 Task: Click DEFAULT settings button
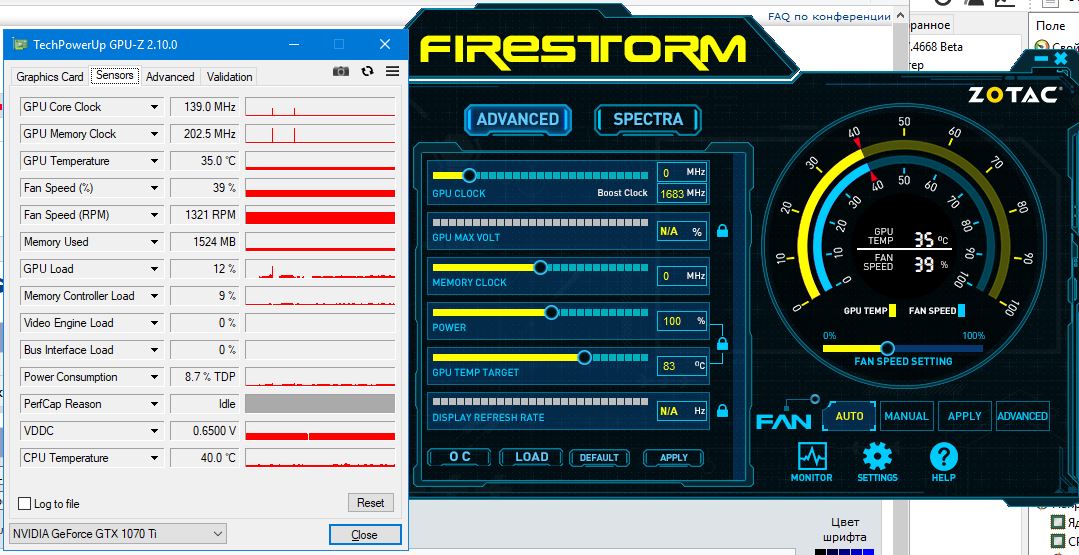[599, 457]
